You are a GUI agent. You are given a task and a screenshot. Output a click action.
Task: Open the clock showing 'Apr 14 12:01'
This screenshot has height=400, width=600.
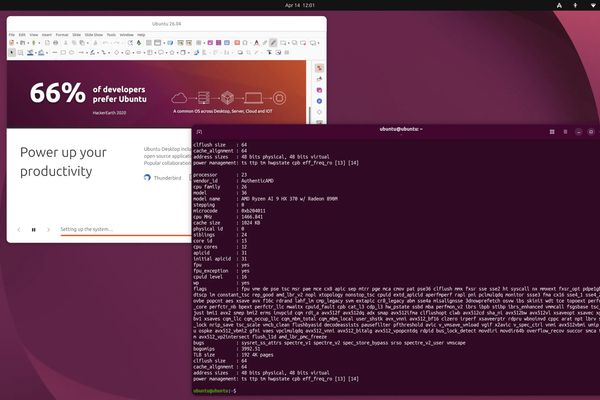(x=300, y=5)
